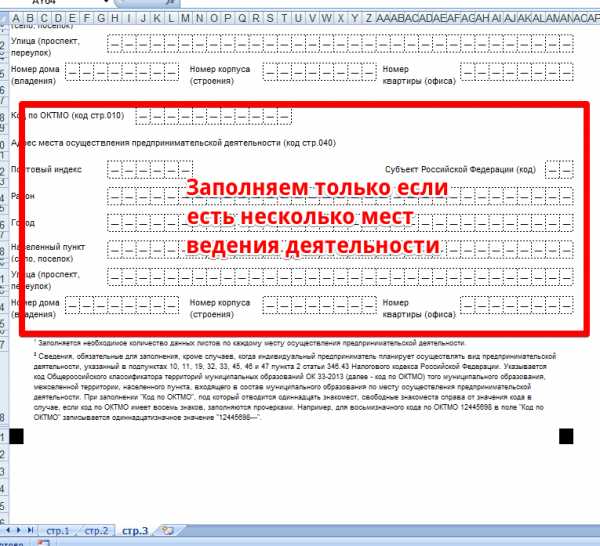Viewport: 600px width, 546px height.
Task: Go to previous sheet with the left arrow
Action: coord(8,530)
